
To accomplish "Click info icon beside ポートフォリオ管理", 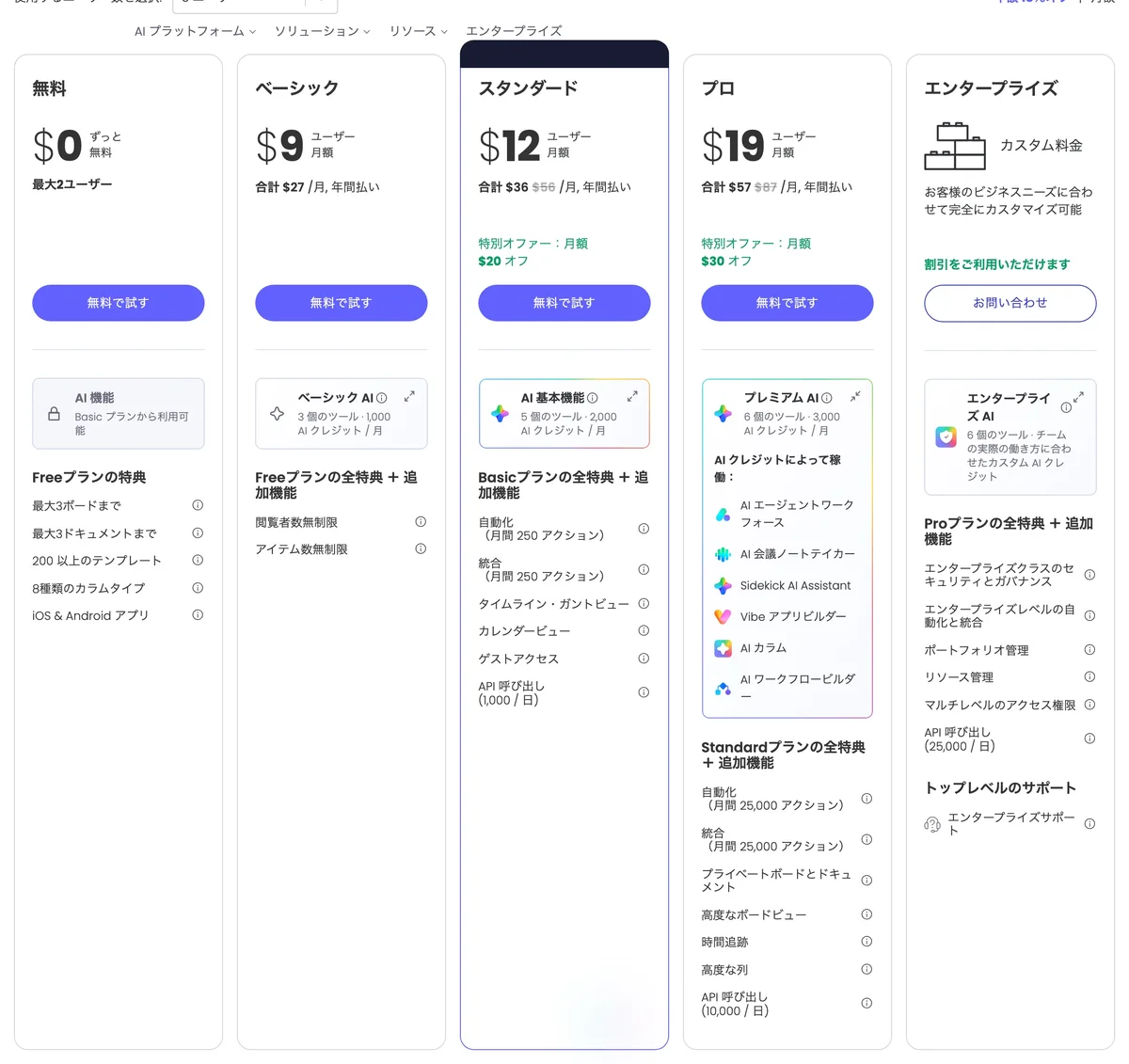I will 1089,649.
